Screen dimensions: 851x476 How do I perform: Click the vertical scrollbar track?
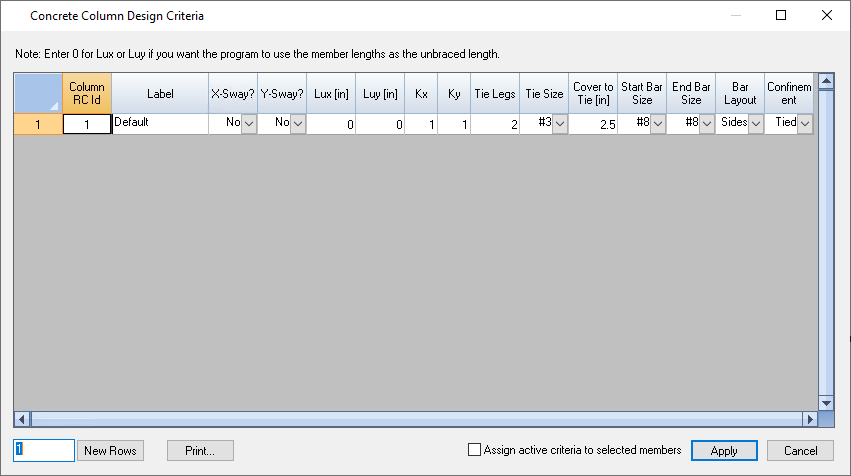826,242
